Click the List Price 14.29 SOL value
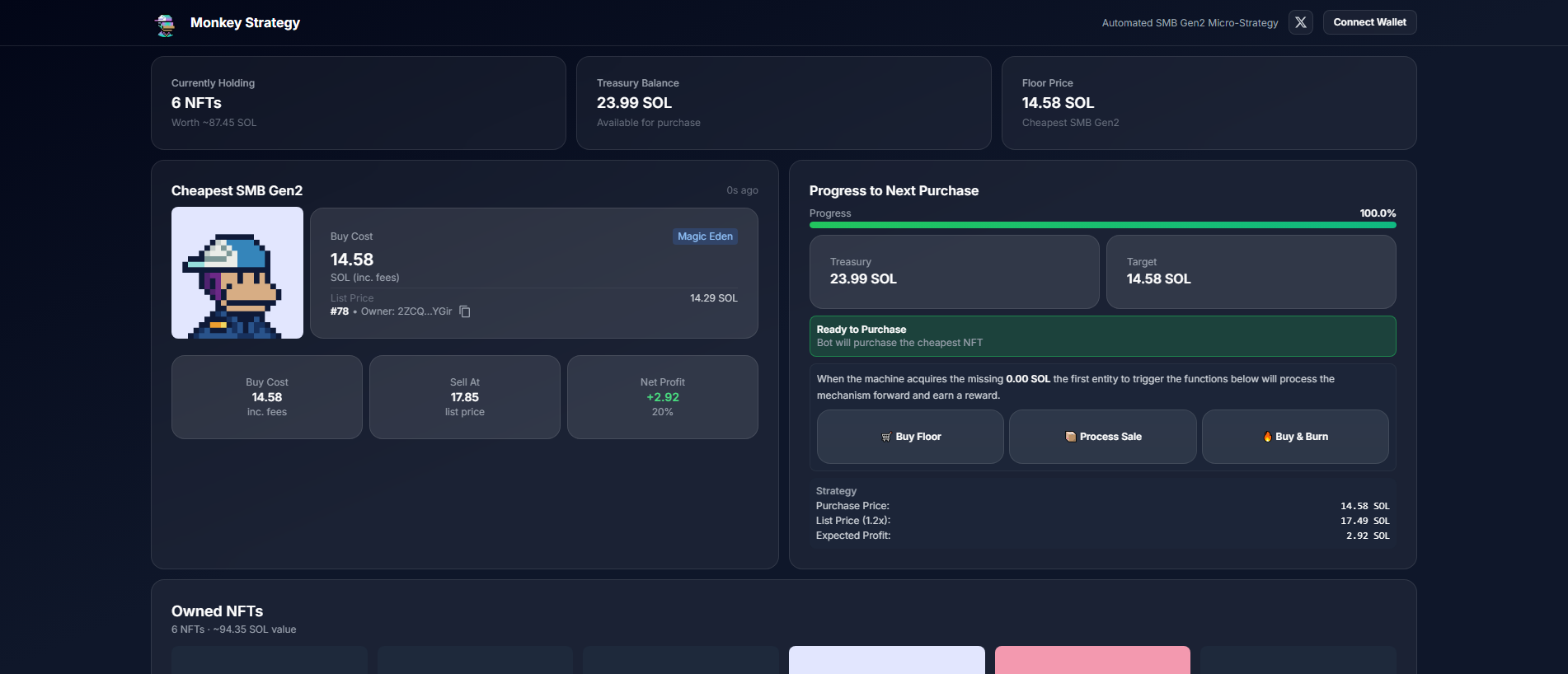Screen dimensions: 1568x674 click(714, 298)
